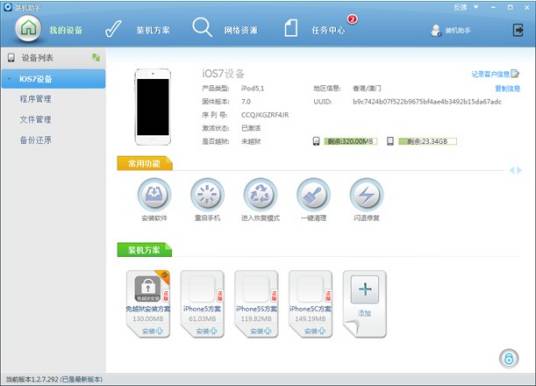Open 文件管理 in the sidebar
Viewport: 536px width, 386px height.
(x=36, y=119)
